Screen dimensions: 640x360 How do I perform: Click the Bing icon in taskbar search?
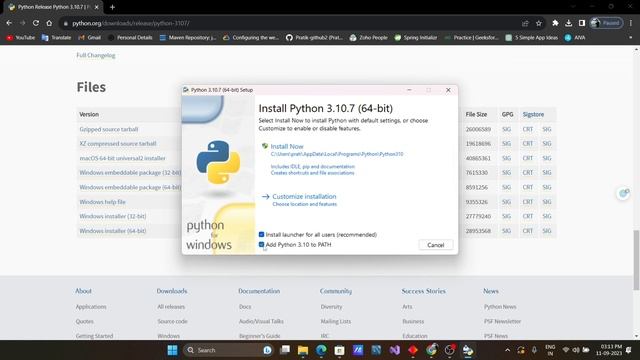tap(267, 350)
